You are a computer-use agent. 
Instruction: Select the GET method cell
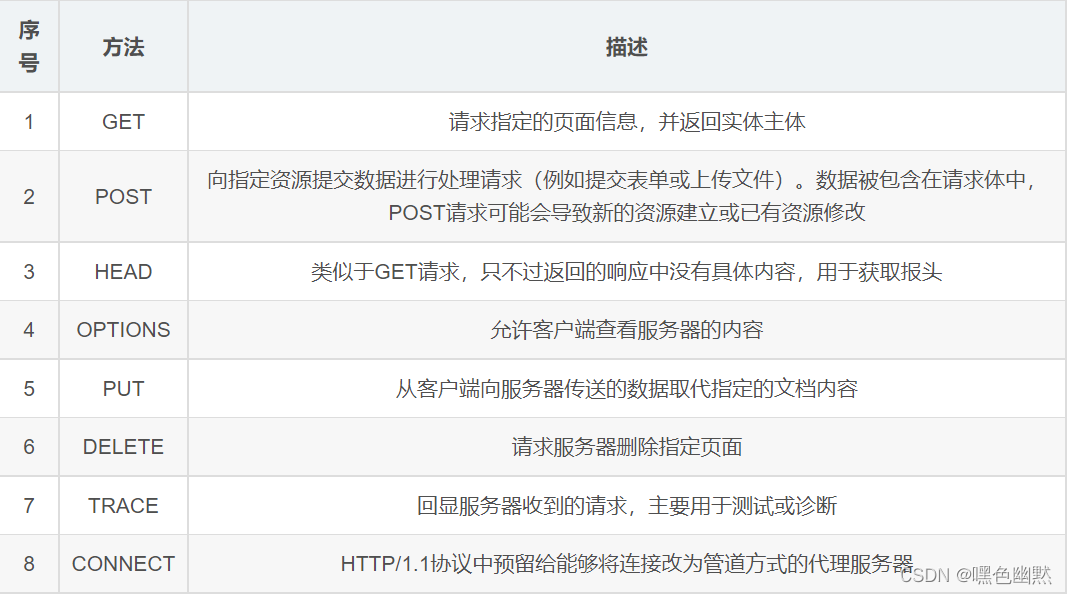pos(123,122)
